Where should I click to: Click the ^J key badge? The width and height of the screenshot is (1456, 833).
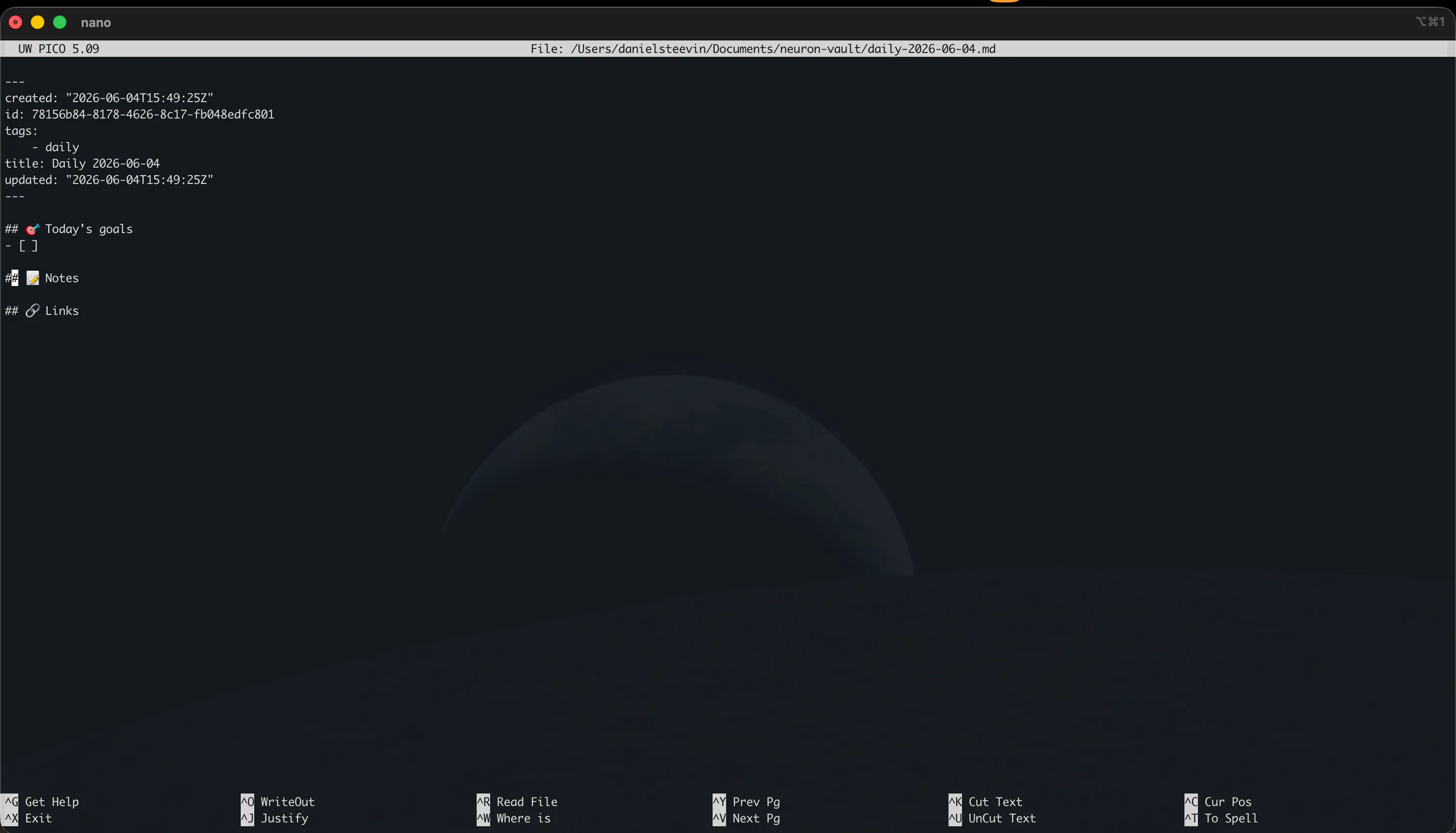(x=247, y=819)
